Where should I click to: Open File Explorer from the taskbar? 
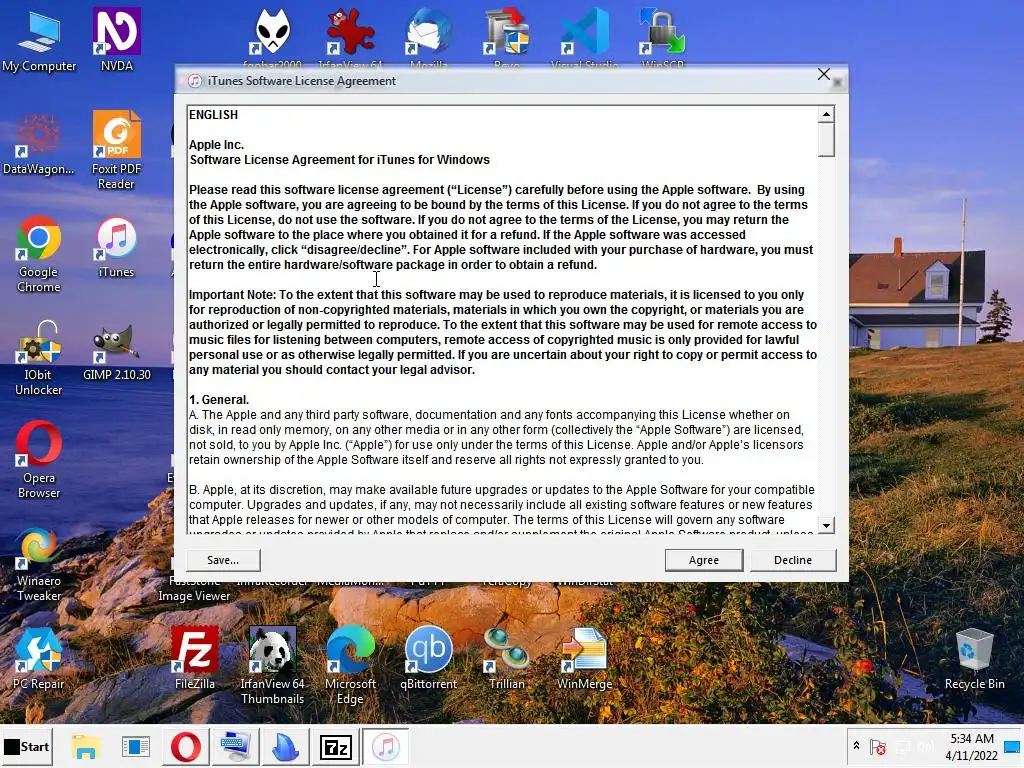tap(86, 746)
